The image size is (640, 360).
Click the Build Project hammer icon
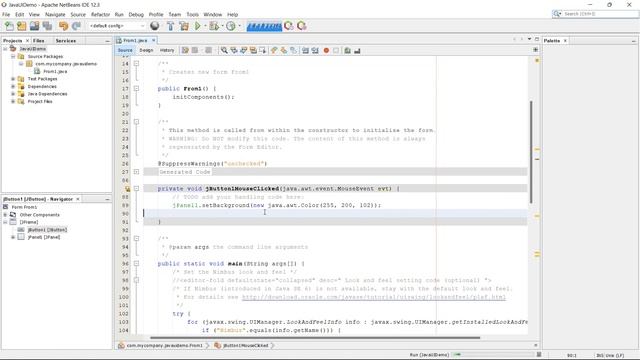click(x=171, y=26)
